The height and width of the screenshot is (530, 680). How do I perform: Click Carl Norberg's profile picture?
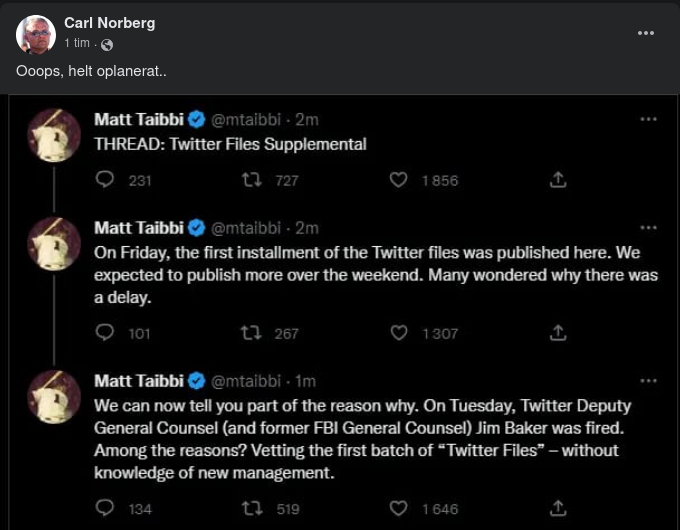tap(36, 34)
